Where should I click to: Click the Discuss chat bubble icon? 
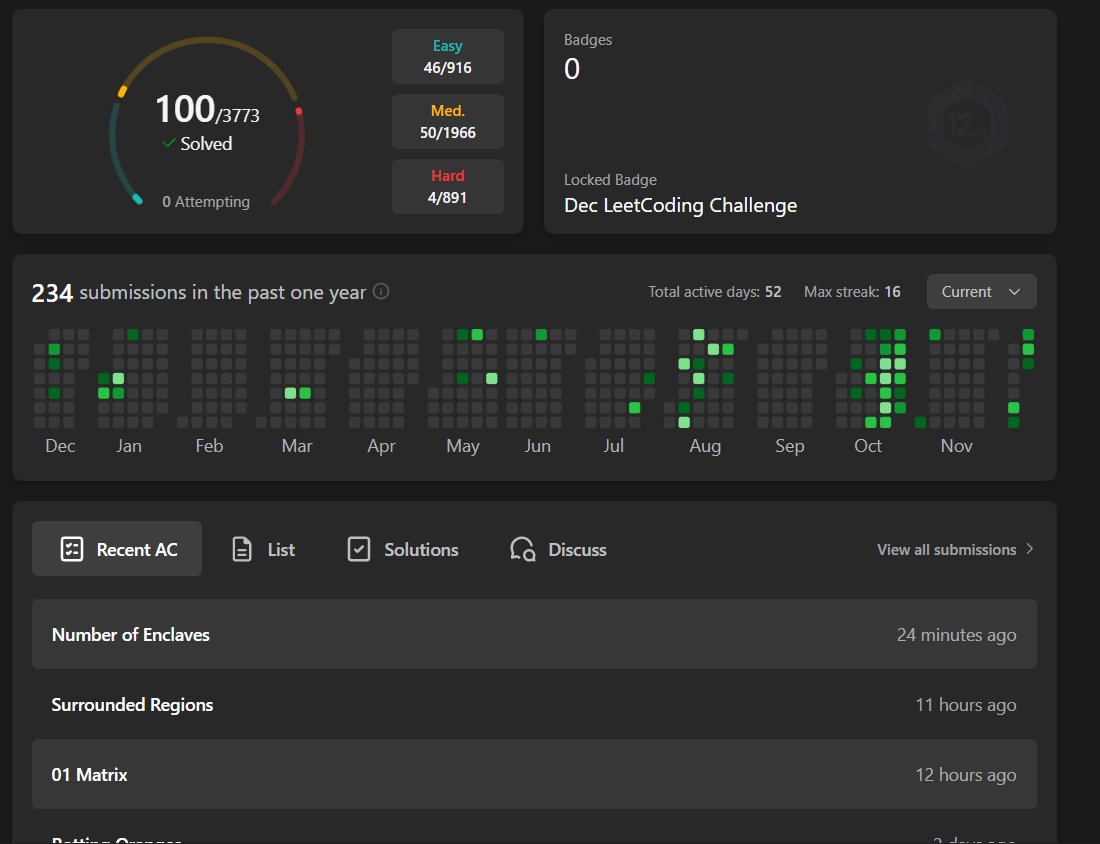click(x=523, y=549)
